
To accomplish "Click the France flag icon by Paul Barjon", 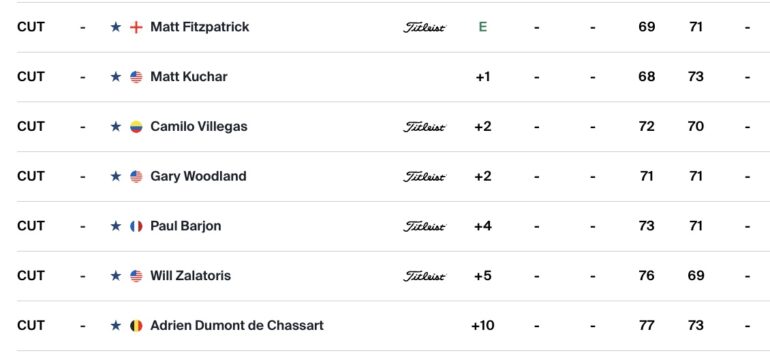I will coord(136,226).
